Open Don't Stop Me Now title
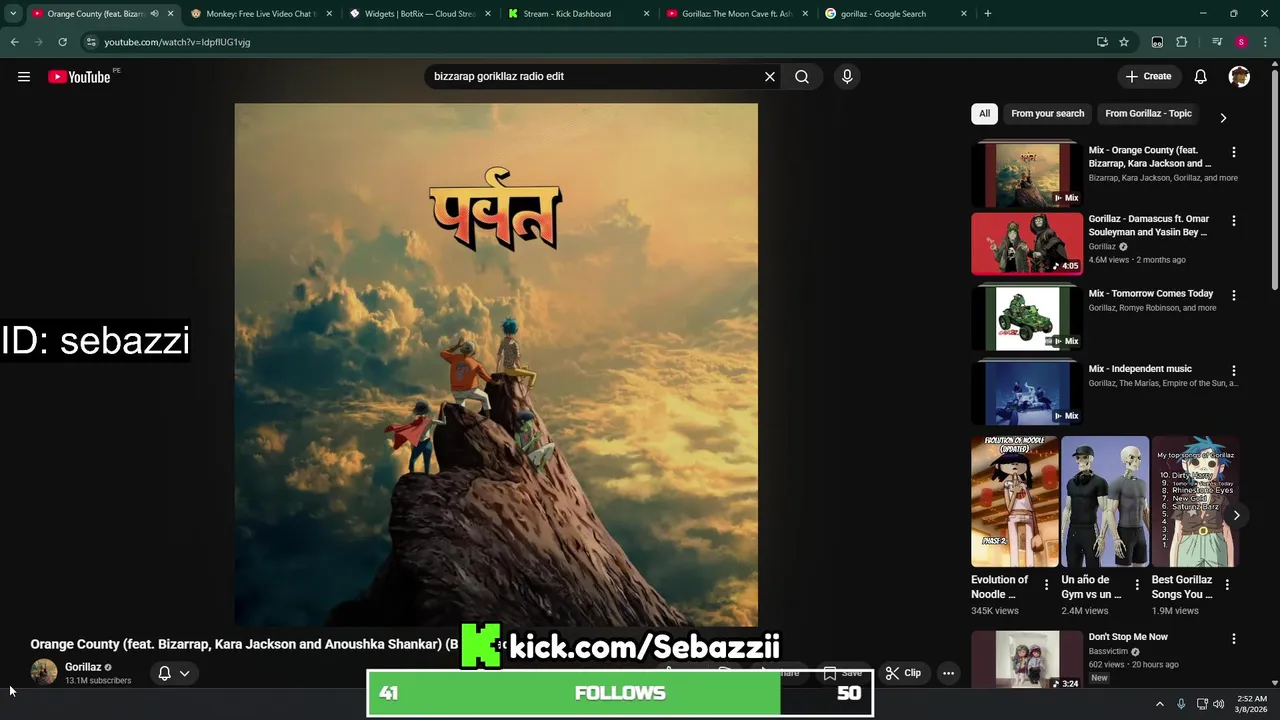Screen dimensions: 1280x720 point(1128,637)
